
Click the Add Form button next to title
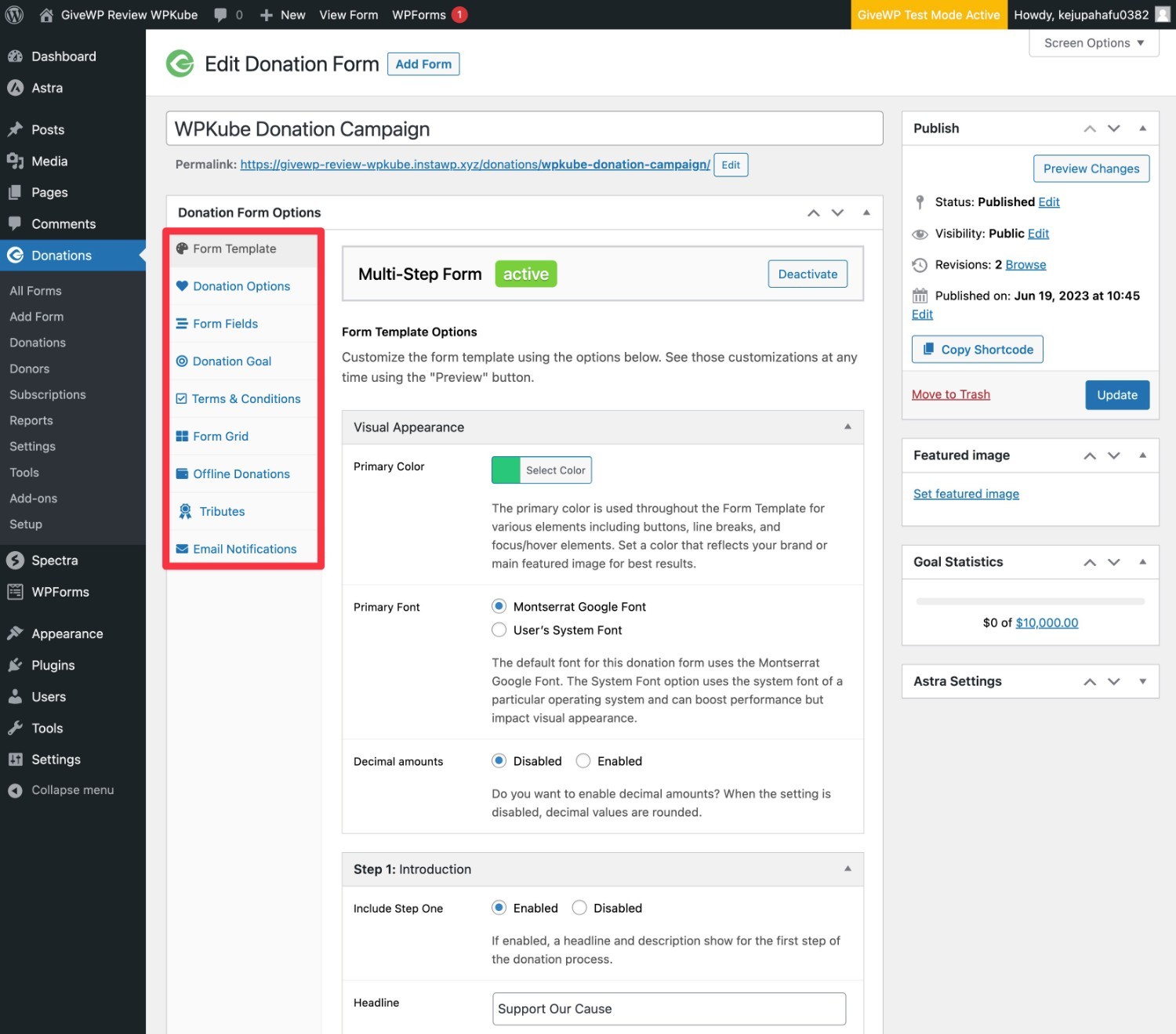pyautogui.click(x=423, y=64)
